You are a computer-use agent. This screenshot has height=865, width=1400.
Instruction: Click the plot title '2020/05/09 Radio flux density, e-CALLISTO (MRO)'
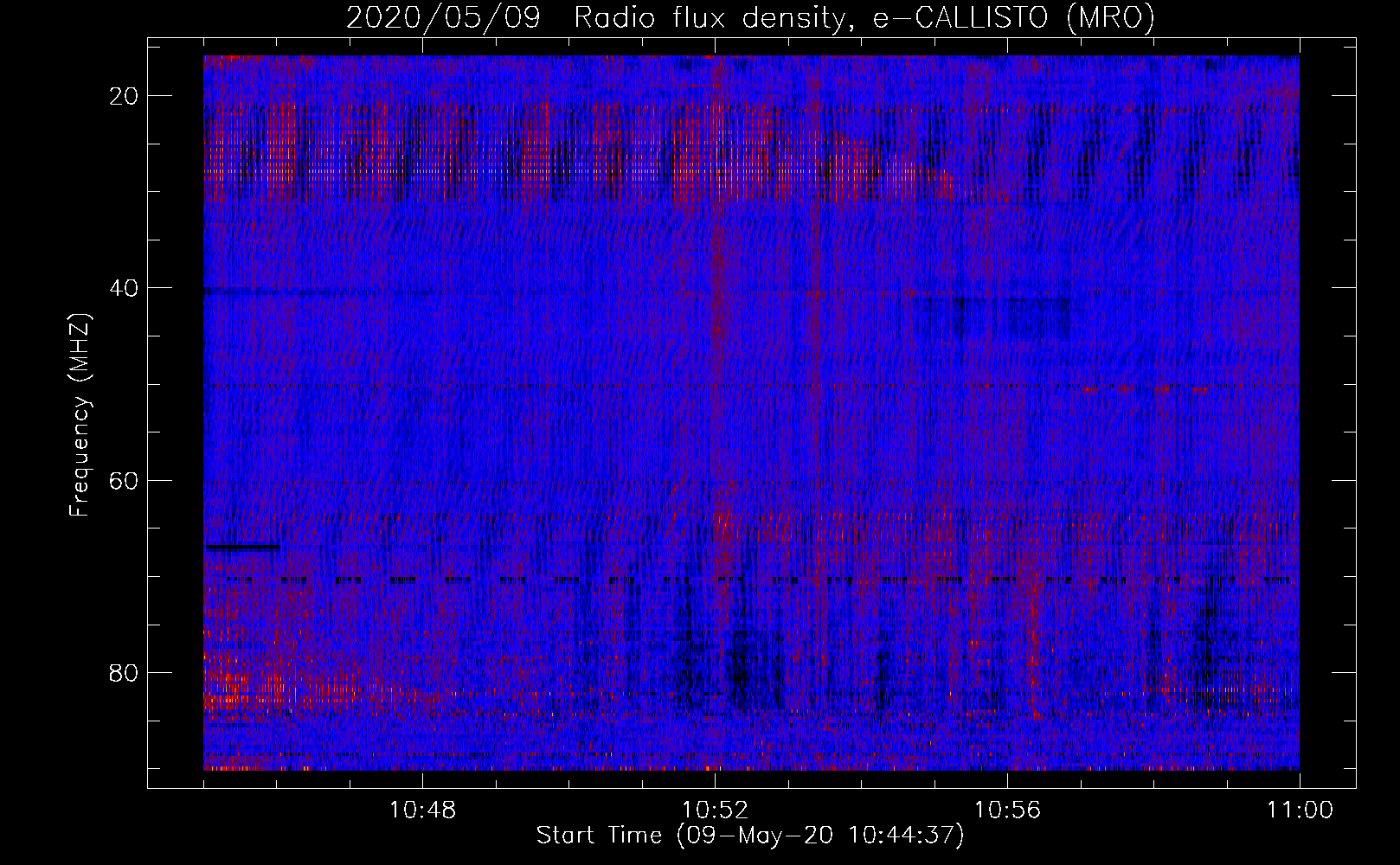(x=750, y=17)
